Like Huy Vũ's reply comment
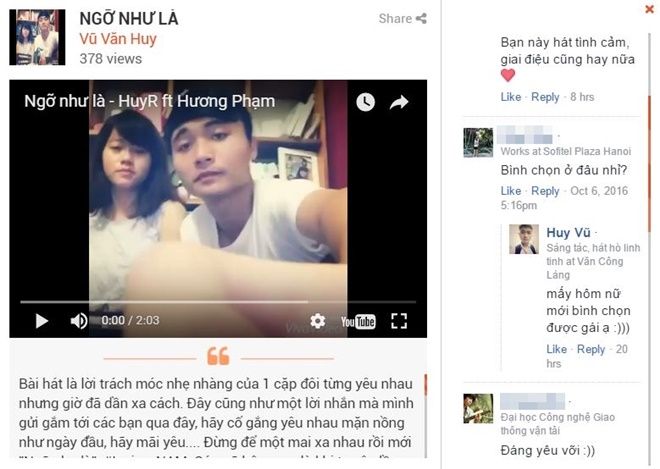Image resolution: width=660 pixels, height=469 pixels. coord(556,349)
